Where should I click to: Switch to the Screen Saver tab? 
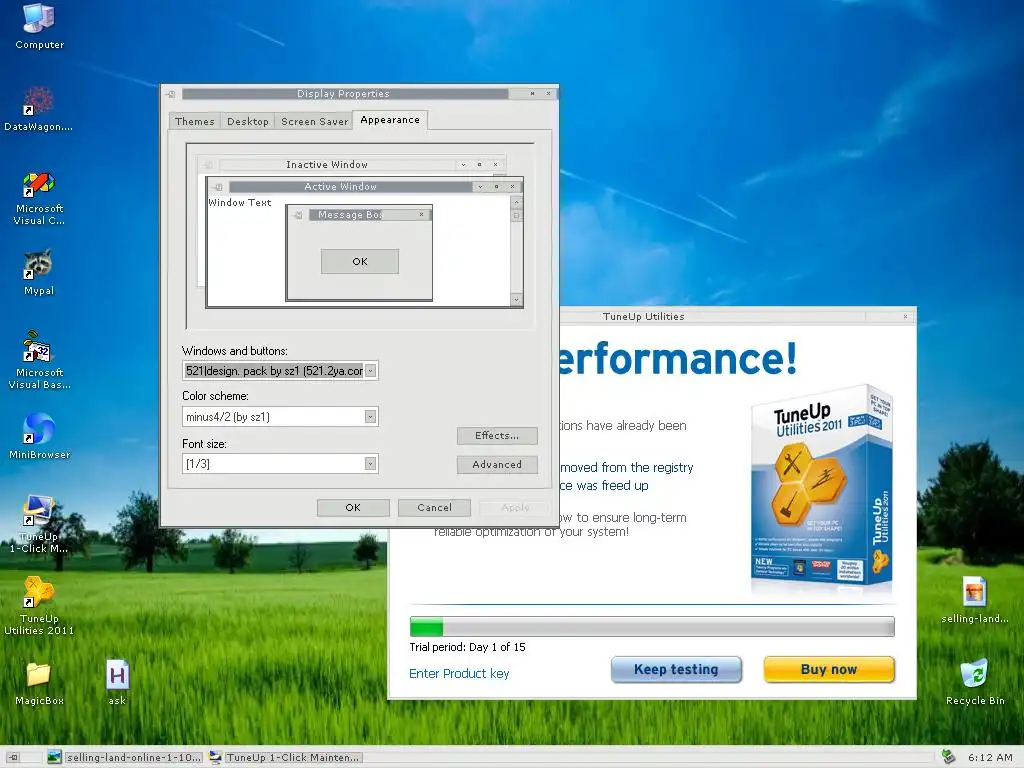click(314, 121)
